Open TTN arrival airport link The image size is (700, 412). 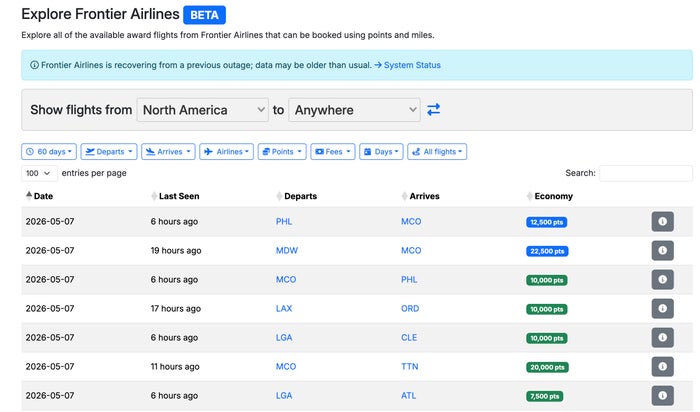[409, 366]
